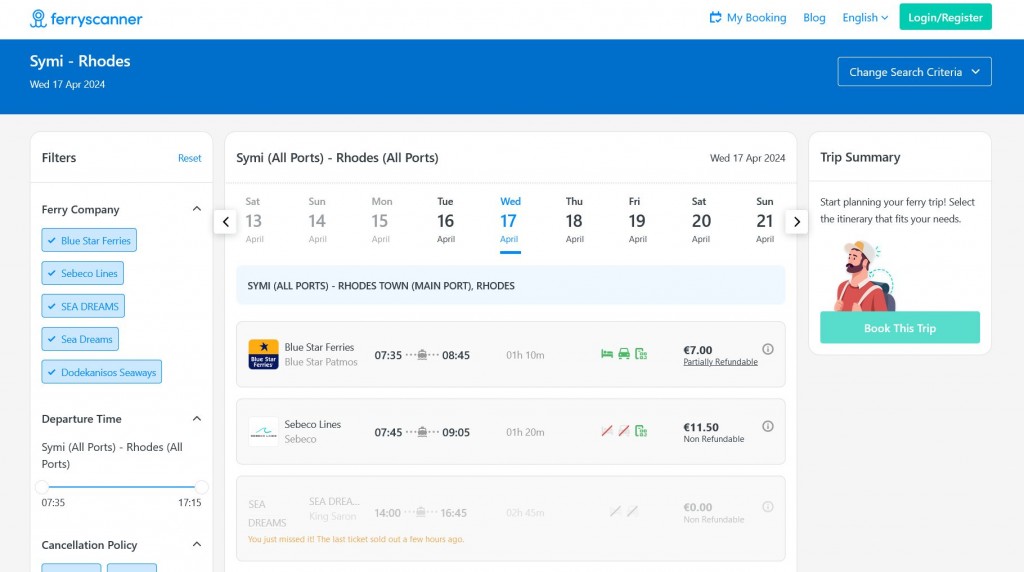The image size is (1024, 572).
Task: Toggle the Sebeco Lines filter
Action: [82, 274]
